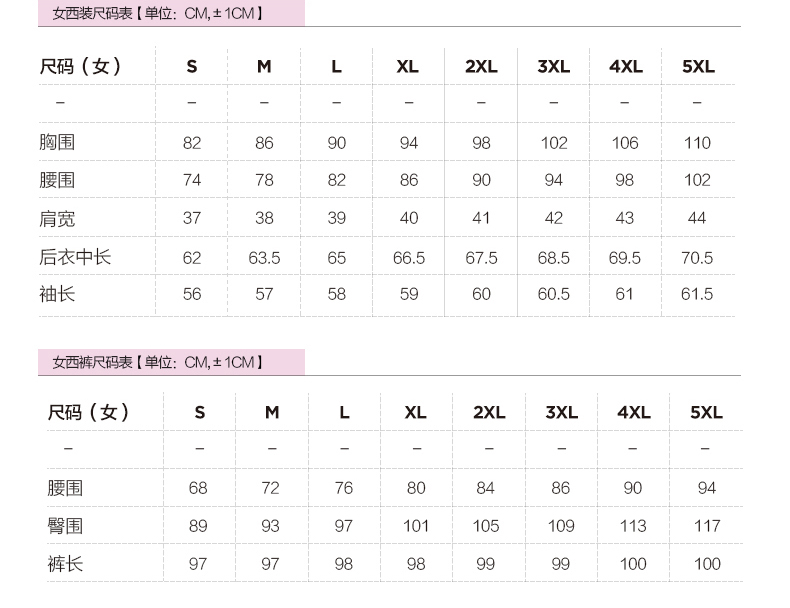
Task: Click the 70.5 back length value for size 5XL
Action: pyautogui.click(x=697, y=258)
